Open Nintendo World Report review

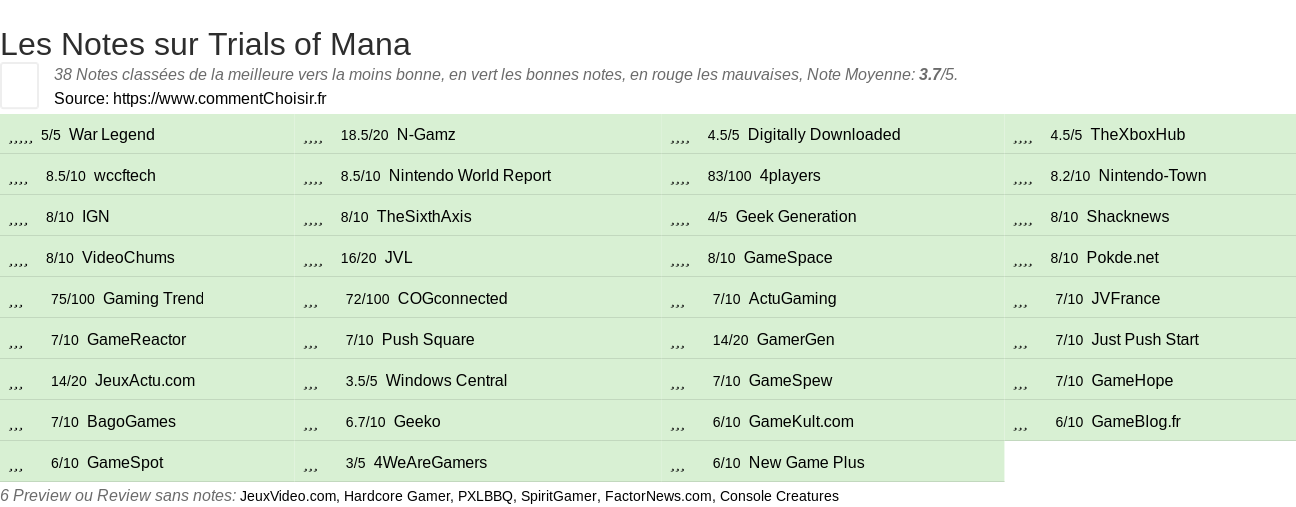click(470, 176)
